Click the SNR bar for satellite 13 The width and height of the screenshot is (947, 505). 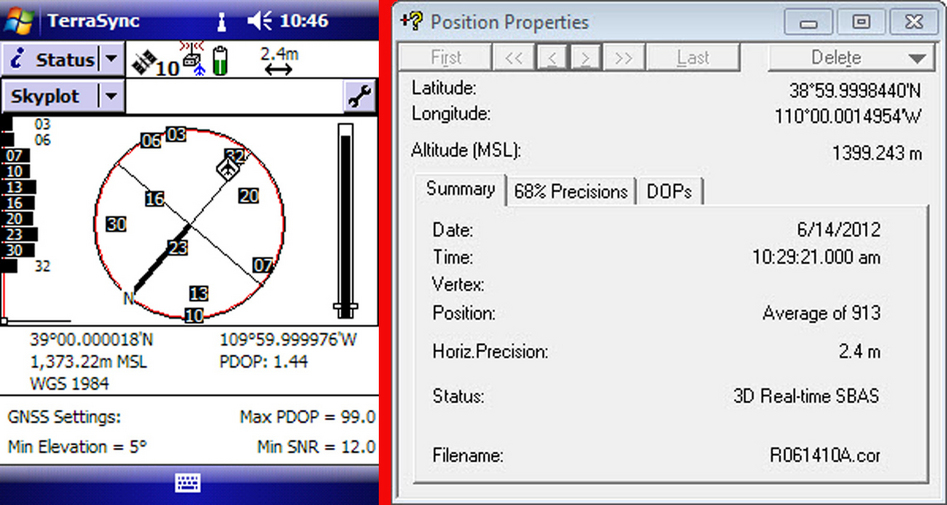[x=18, y=187]
